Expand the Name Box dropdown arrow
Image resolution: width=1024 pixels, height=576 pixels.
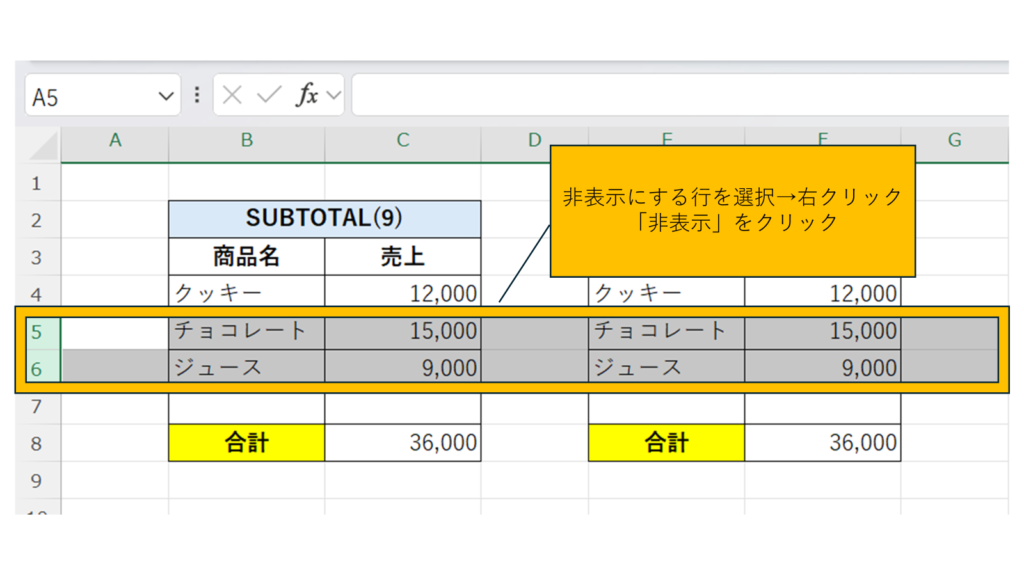point(166,96)
